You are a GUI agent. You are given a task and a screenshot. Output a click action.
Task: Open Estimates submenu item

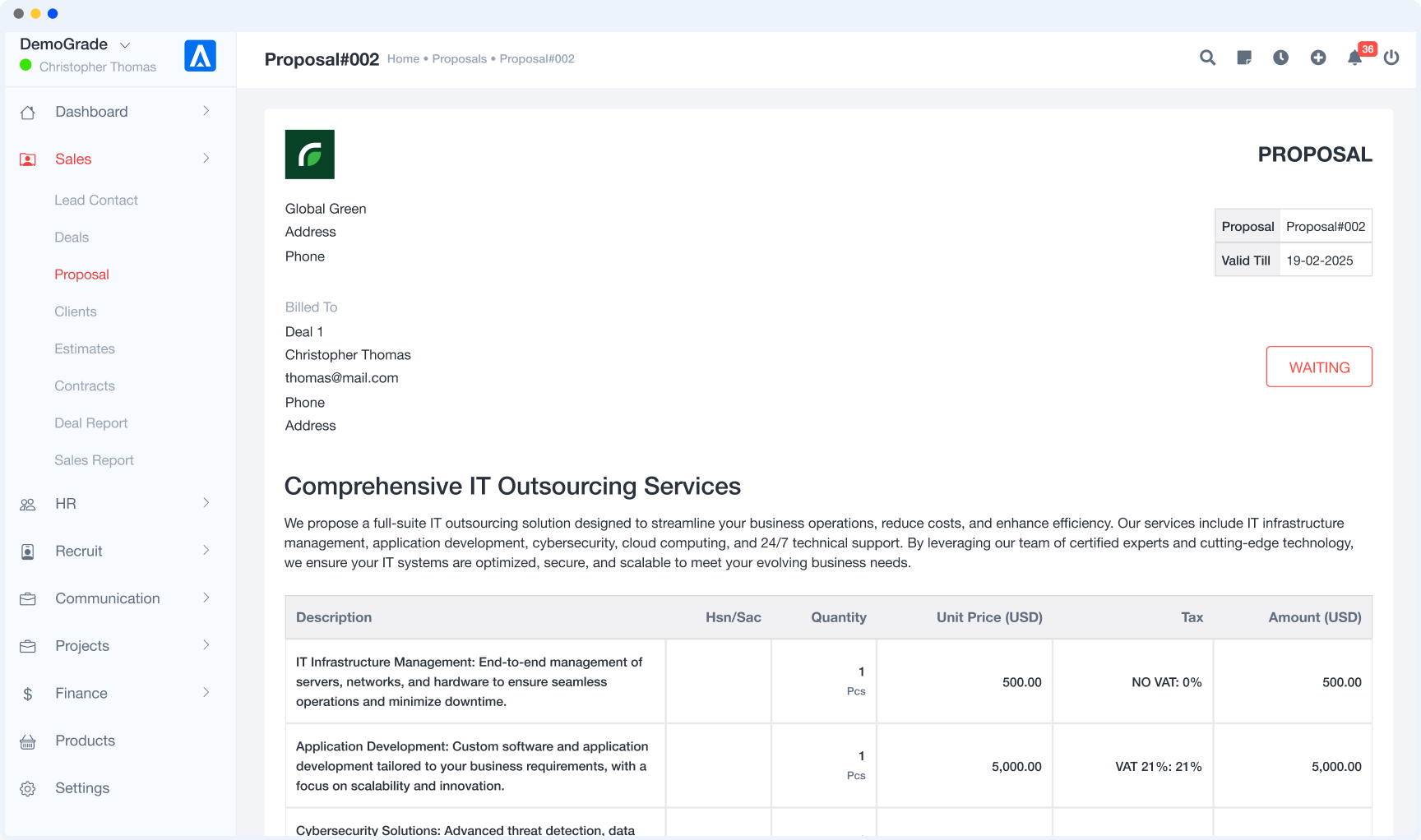click(85, 349)
